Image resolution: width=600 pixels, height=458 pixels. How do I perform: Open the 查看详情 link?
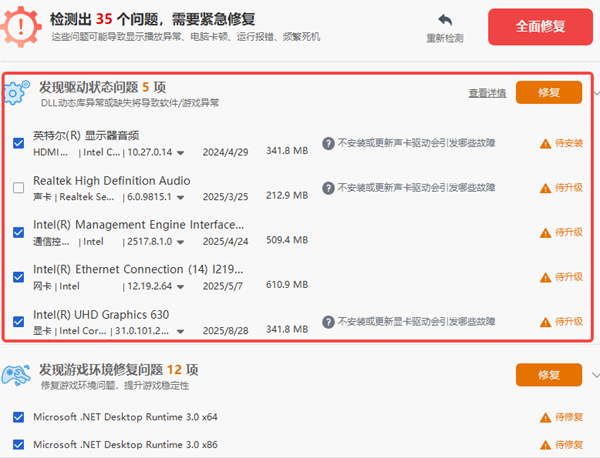[x=487, y=93]
